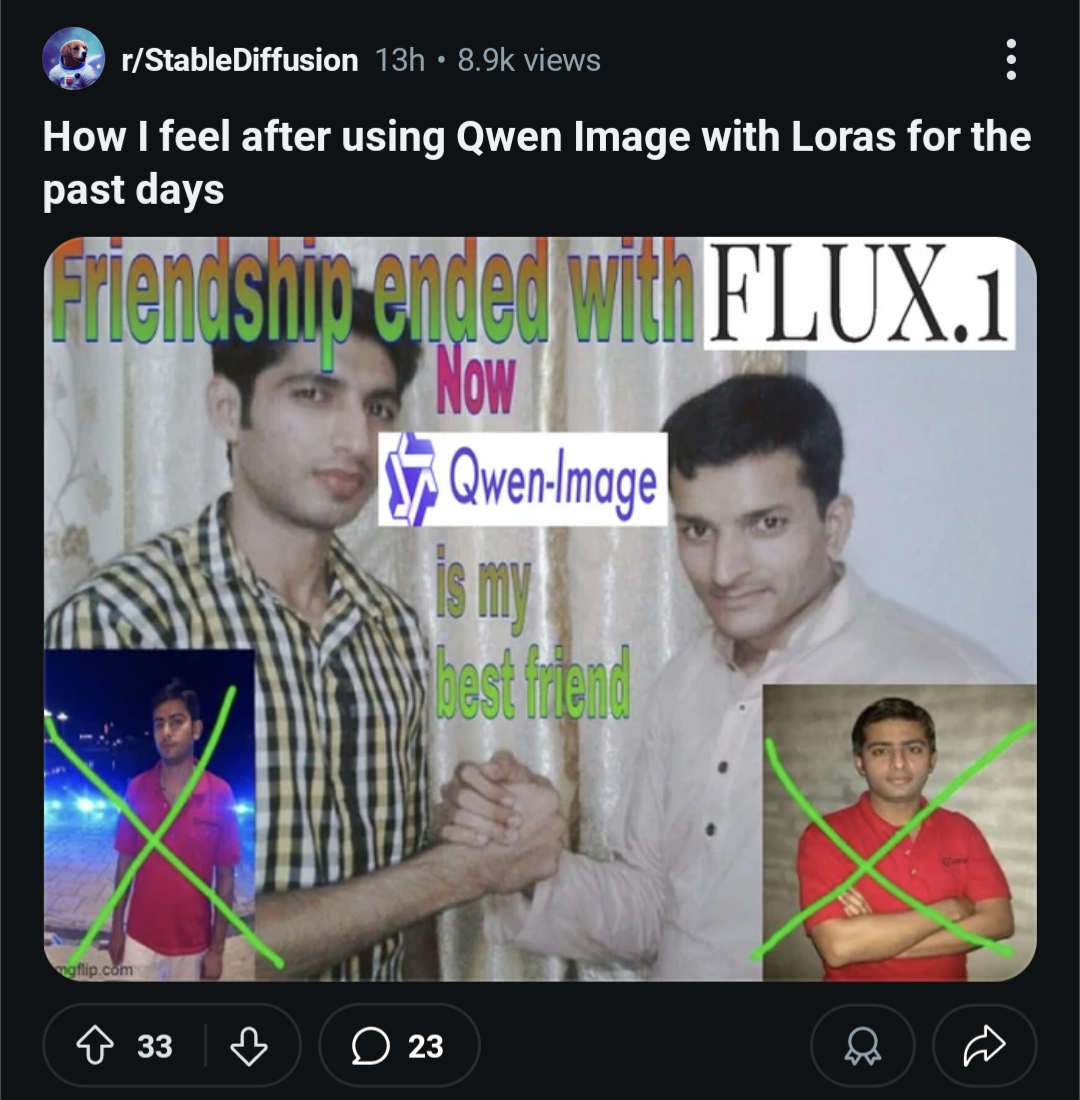Open the comments with 23 replies

click(399, 1045)
